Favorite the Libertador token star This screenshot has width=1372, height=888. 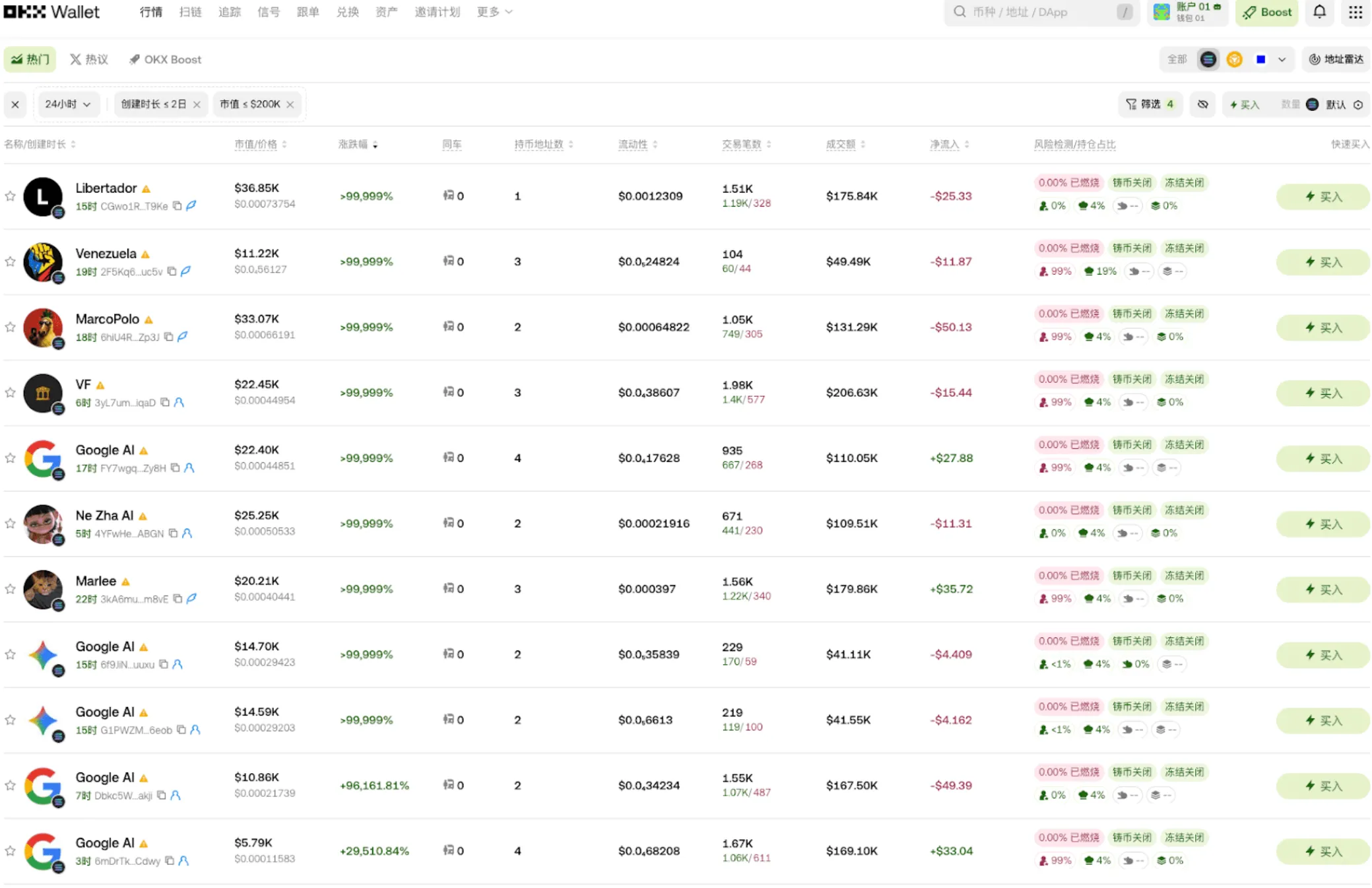(x=10, y=196)
